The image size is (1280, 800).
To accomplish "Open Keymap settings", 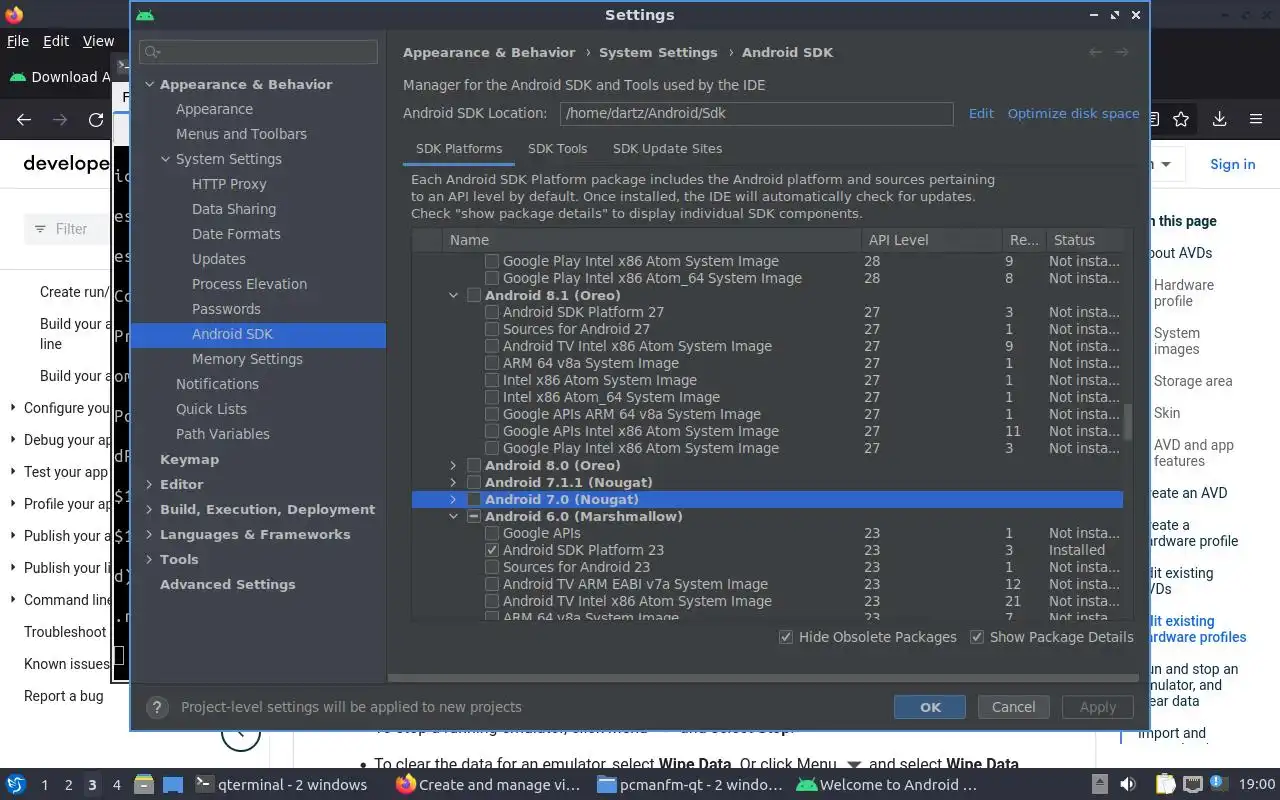I will click(x=189, y=459).
